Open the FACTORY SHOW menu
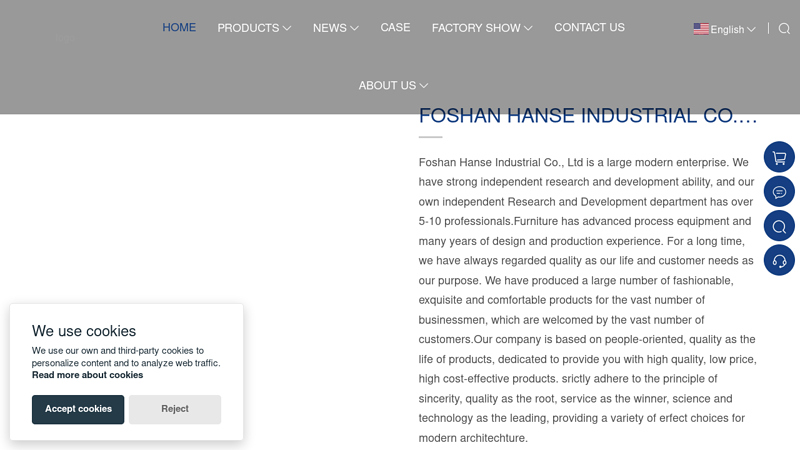The image size is (800, 450). (x=482, y=28)
